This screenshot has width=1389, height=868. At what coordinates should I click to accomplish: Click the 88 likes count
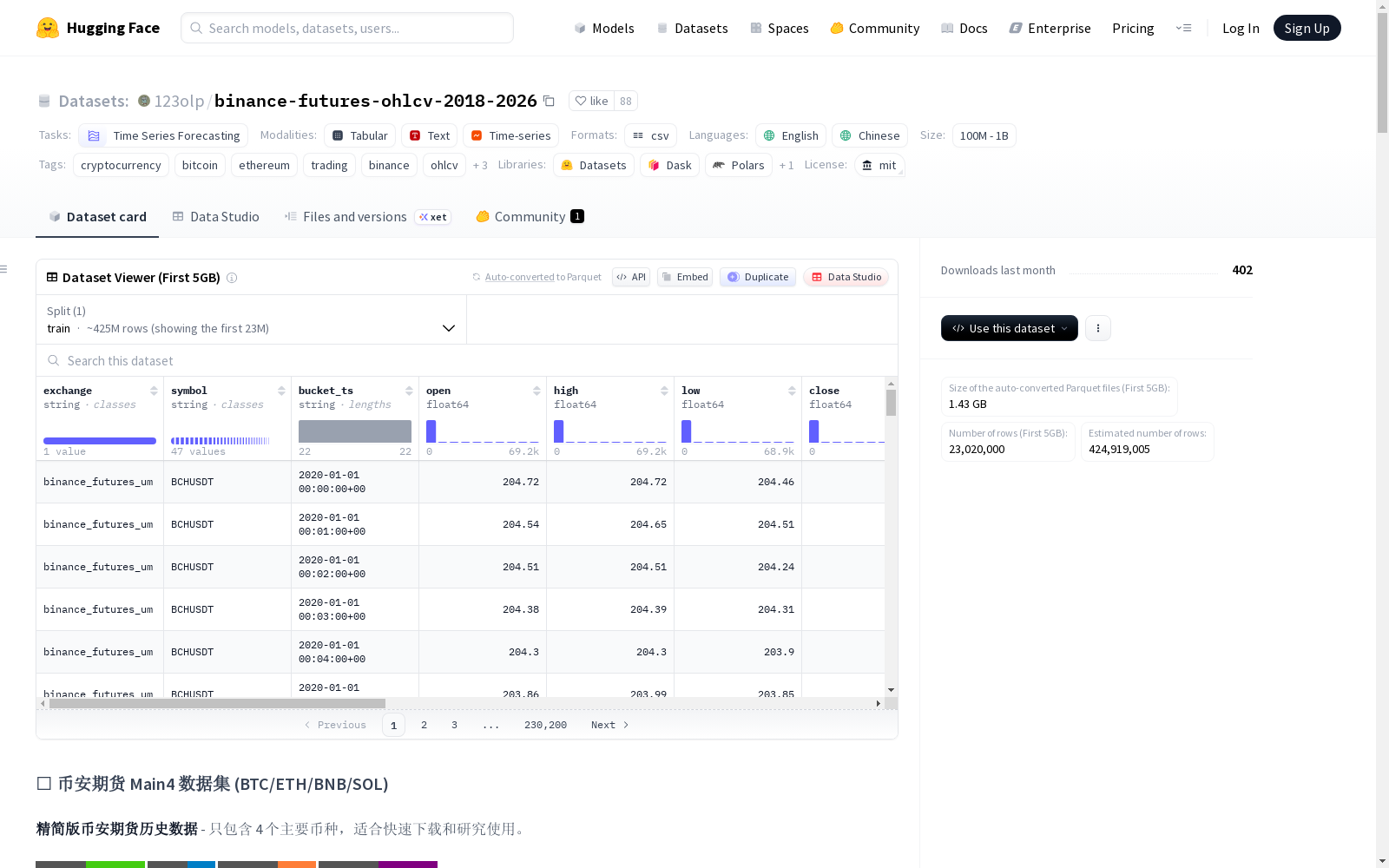(626, 101)
